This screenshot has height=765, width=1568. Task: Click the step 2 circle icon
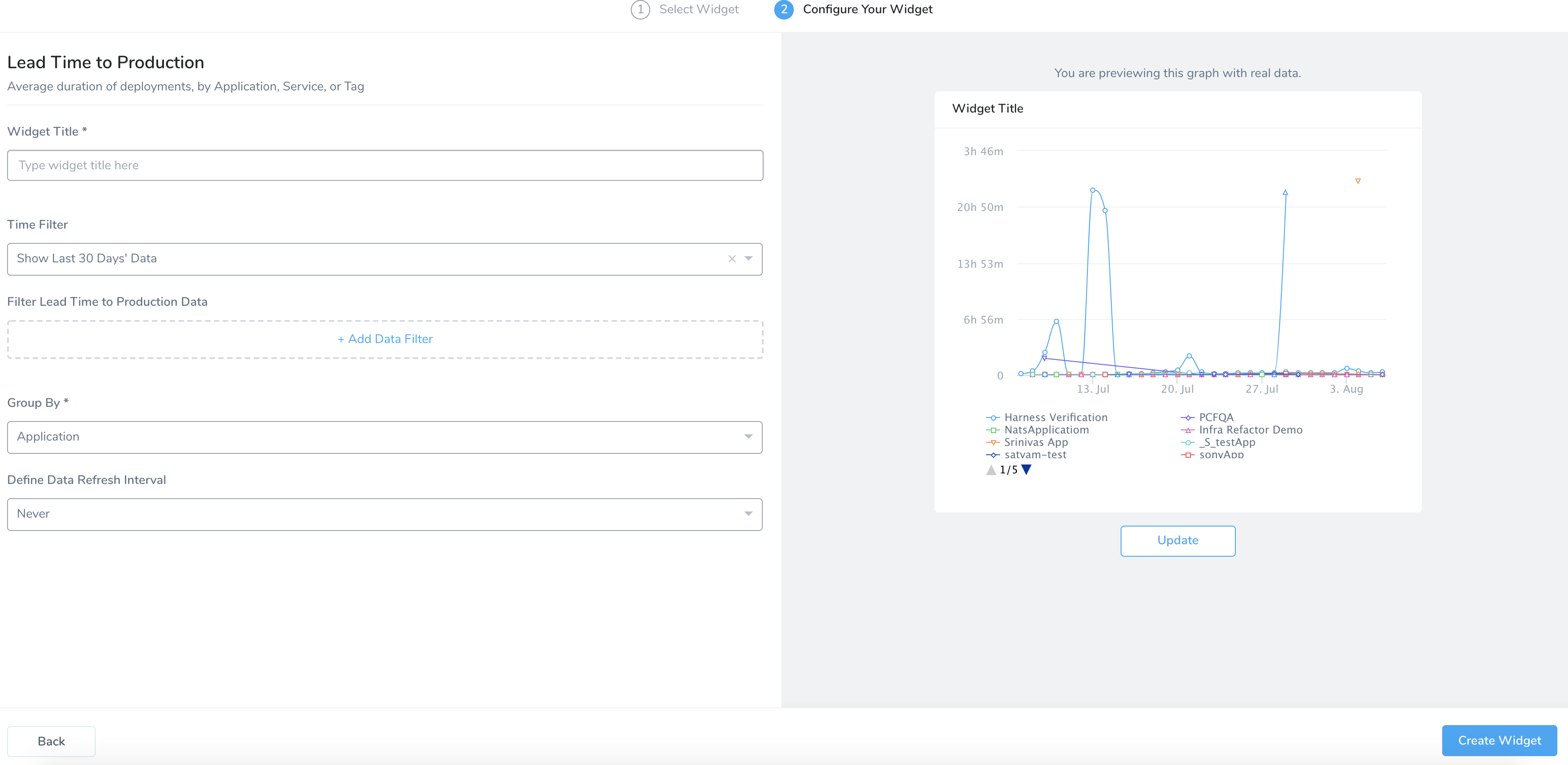coord(784,9)
